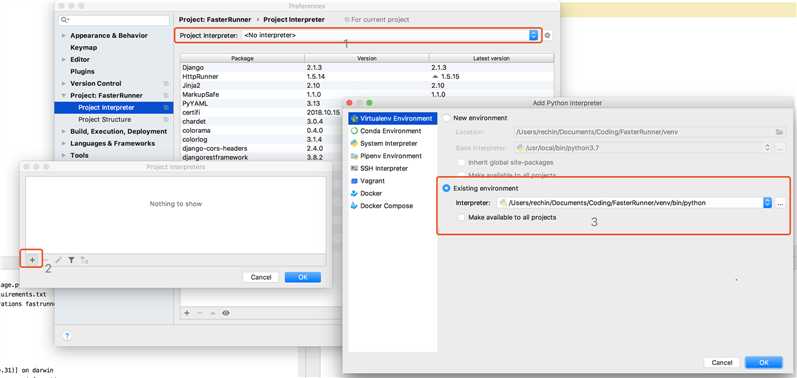Click the install package plus below package table
Screen dimensions: 797x378
tap(187, 313)
